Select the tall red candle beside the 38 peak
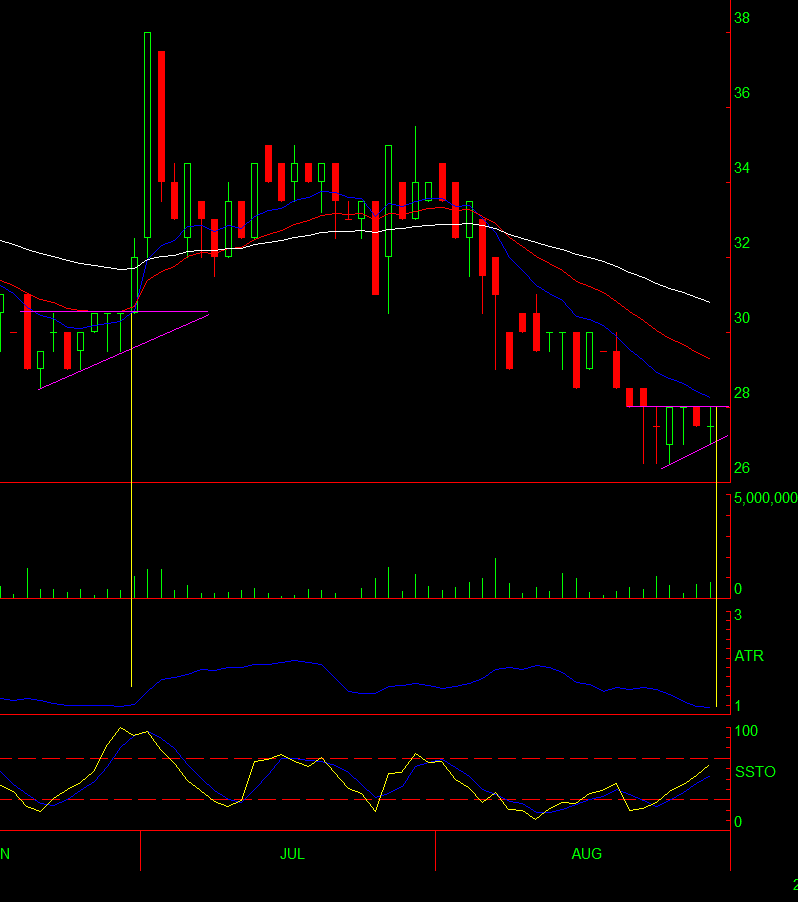 point(162,116)
